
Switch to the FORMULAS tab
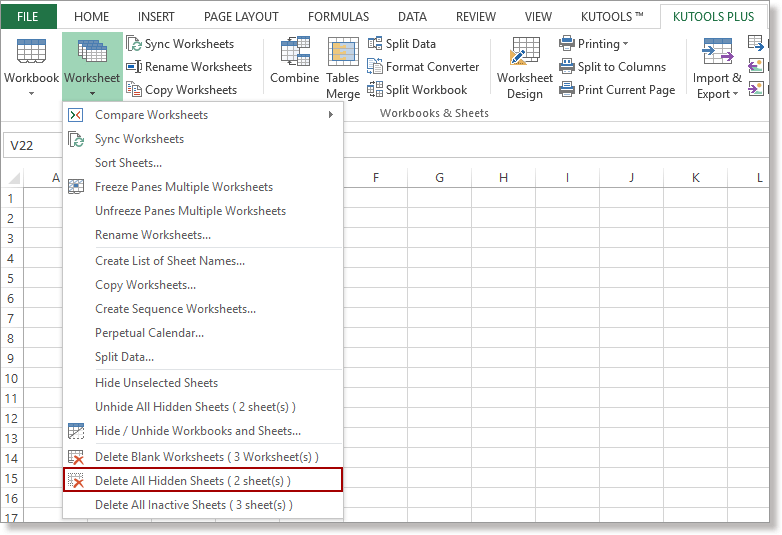pyautogui.click(x=338, y=17)
